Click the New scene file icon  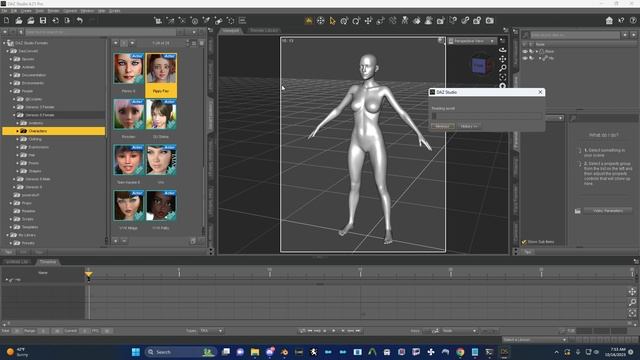tap(7, 20)
